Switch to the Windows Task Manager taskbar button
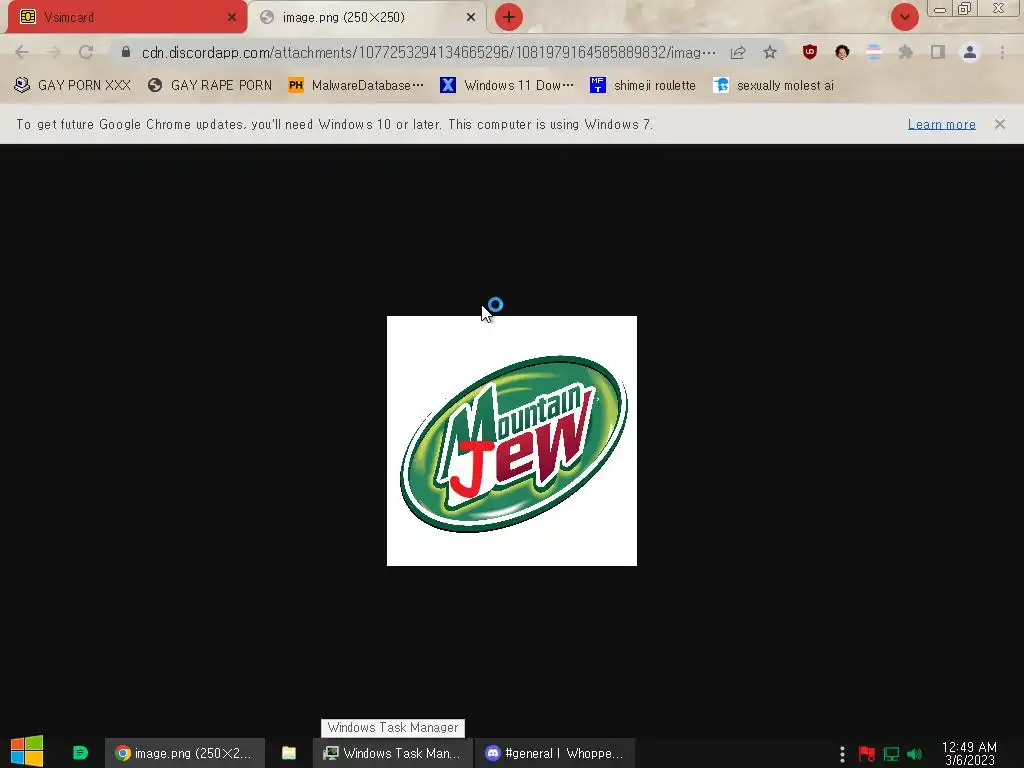The height and width of the screenshot is (768, 1024). (x=392, y=753)
